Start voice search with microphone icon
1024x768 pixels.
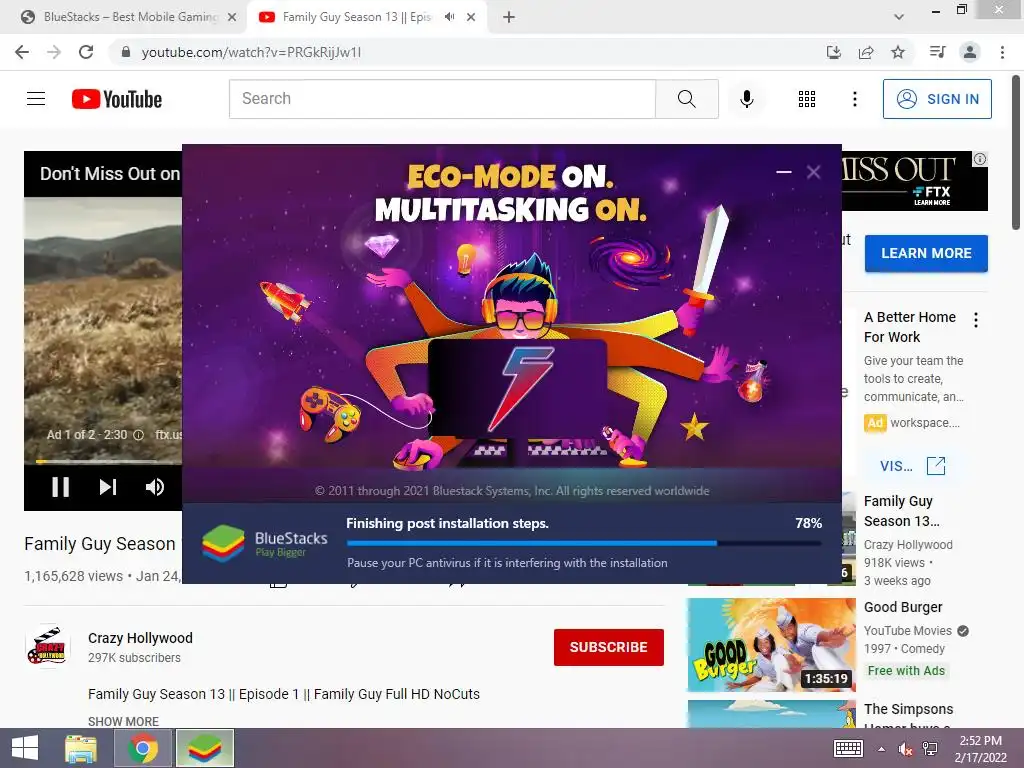[746, 99]
